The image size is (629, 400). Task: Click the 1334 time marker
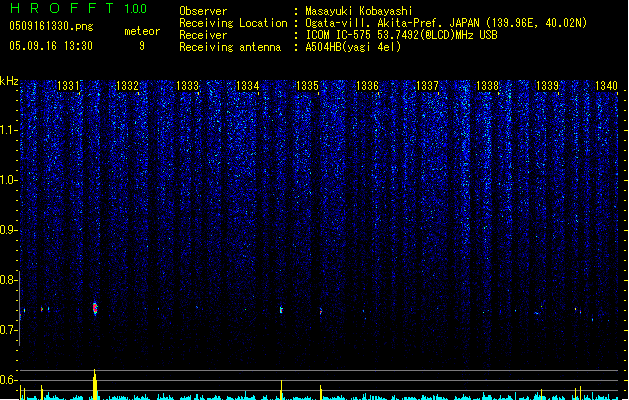coord(248,86)
